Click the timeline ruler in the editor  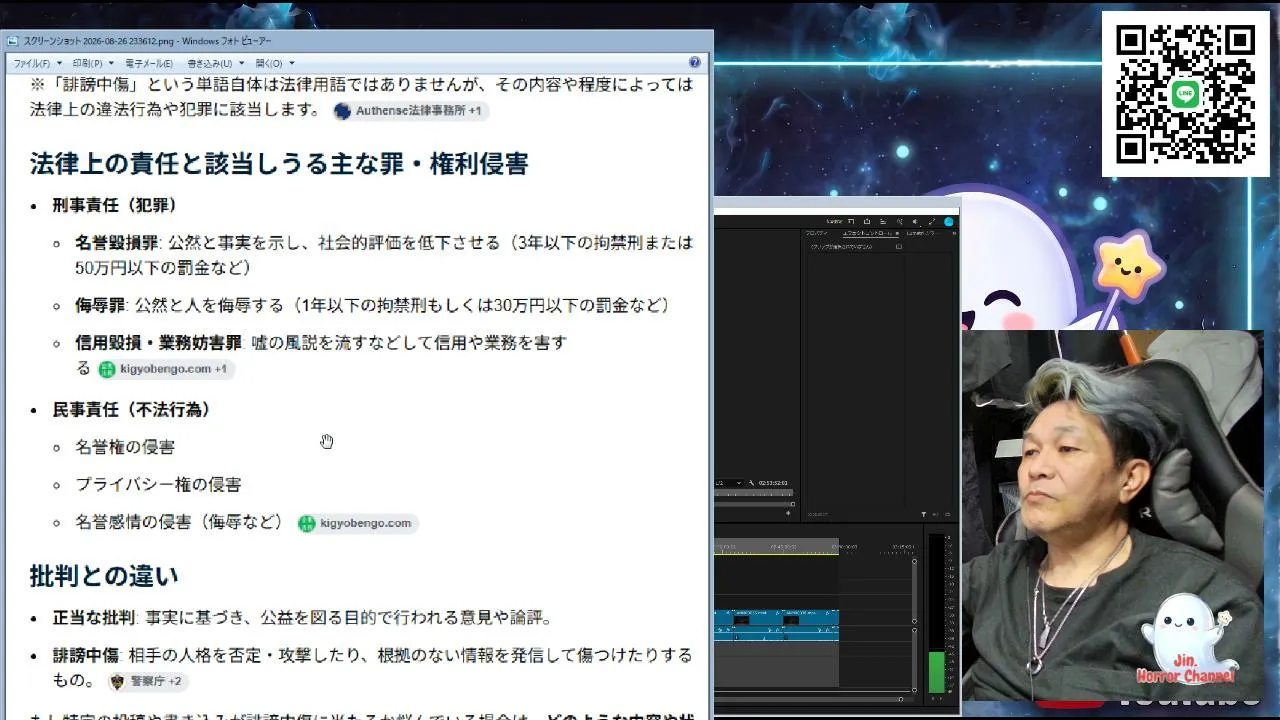pyautogui.click(x=814, y=548)
